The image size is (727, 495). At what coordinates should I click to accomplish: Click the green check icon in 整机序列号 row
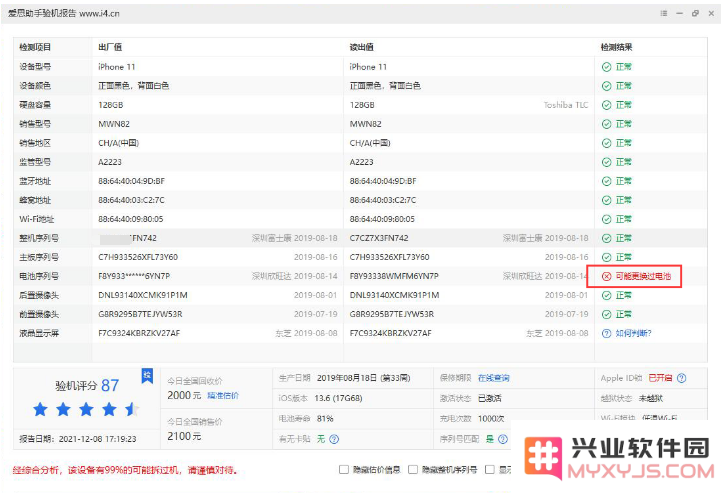606,238
